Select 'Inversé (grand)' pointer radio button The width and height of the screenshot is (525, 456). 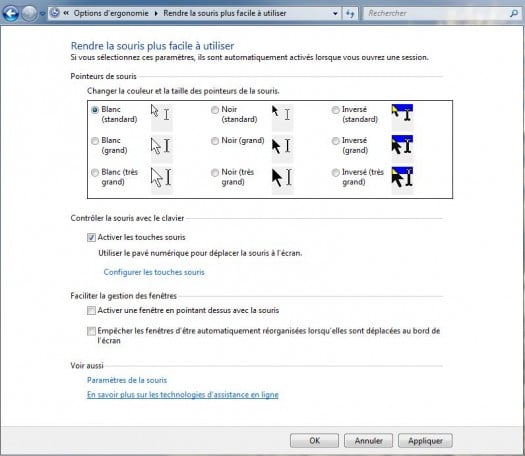point(335,141)
